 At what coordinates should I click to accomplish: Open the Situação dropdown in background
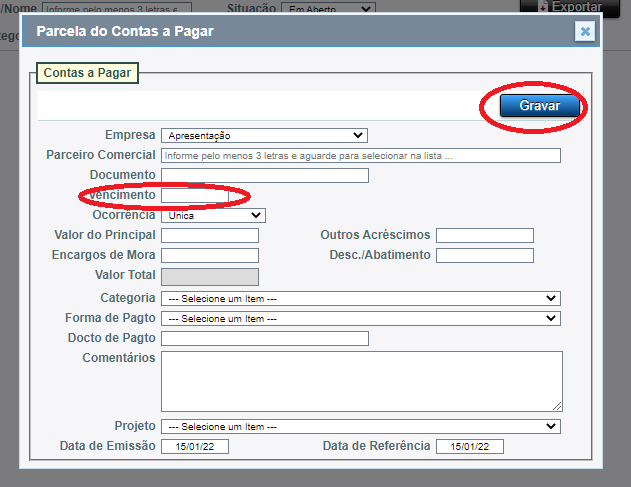coord(327,9)
